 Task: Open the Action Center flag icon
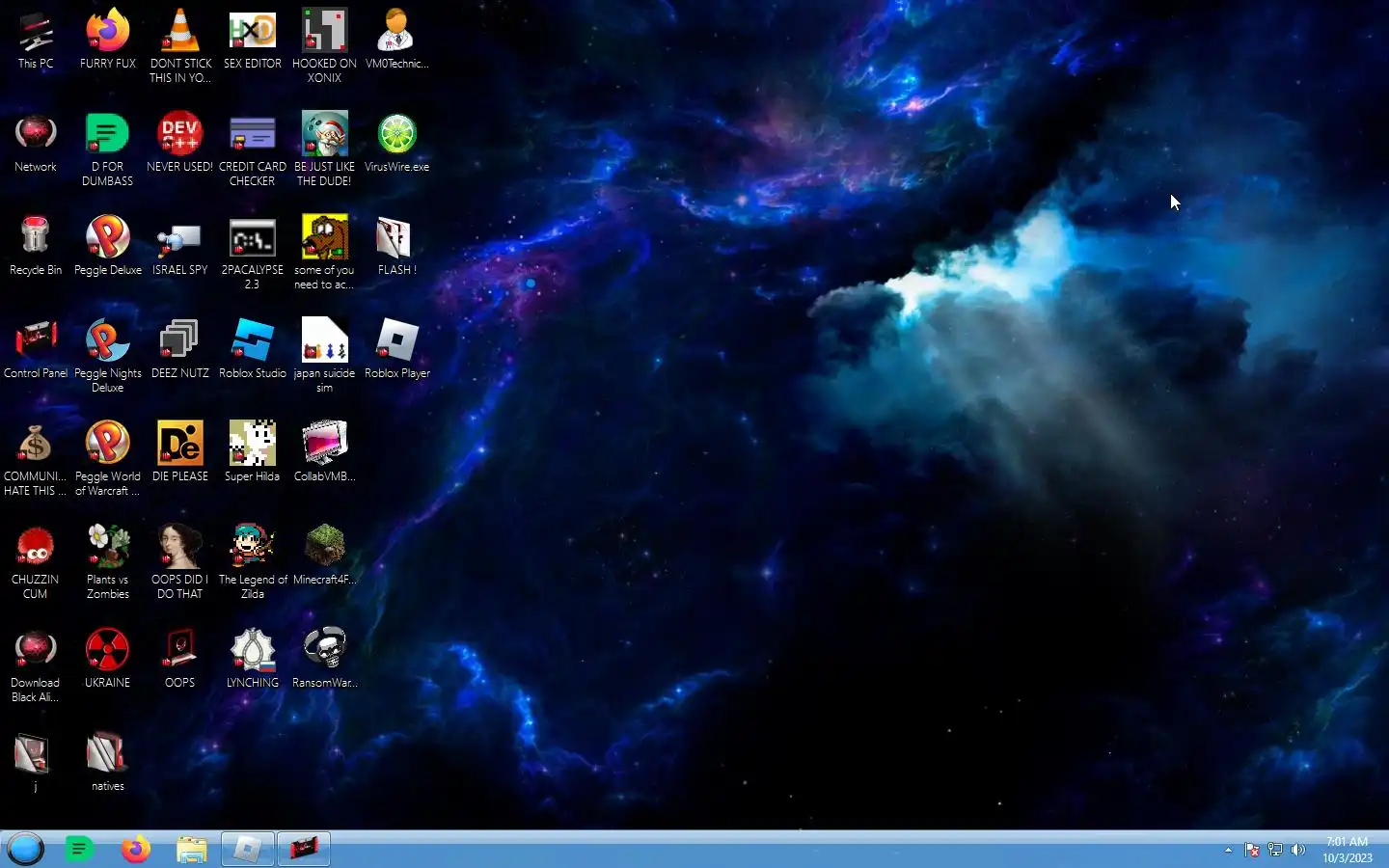click(x=1252, y=850)
